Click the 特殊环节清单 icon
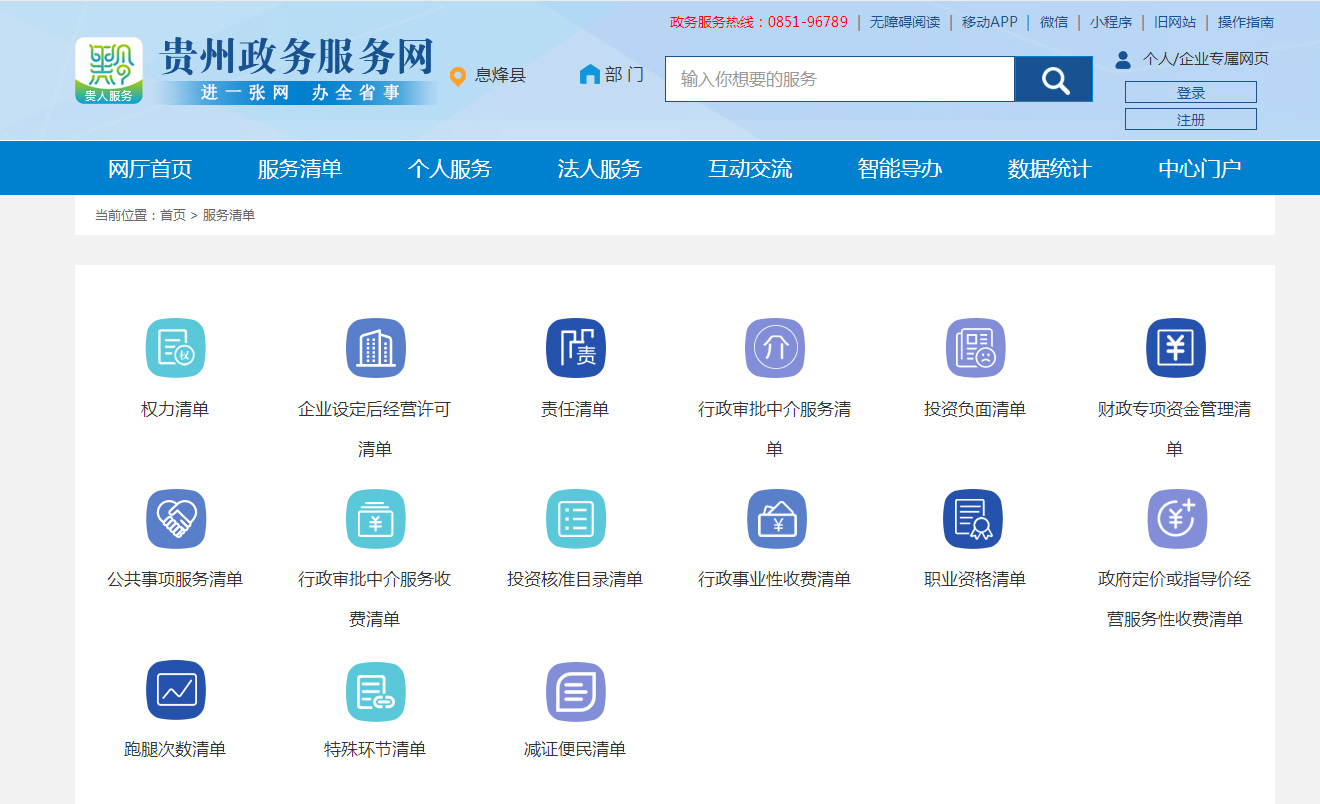The height and width of the screenshot is (804, 1320). click(x=375, y=691)
